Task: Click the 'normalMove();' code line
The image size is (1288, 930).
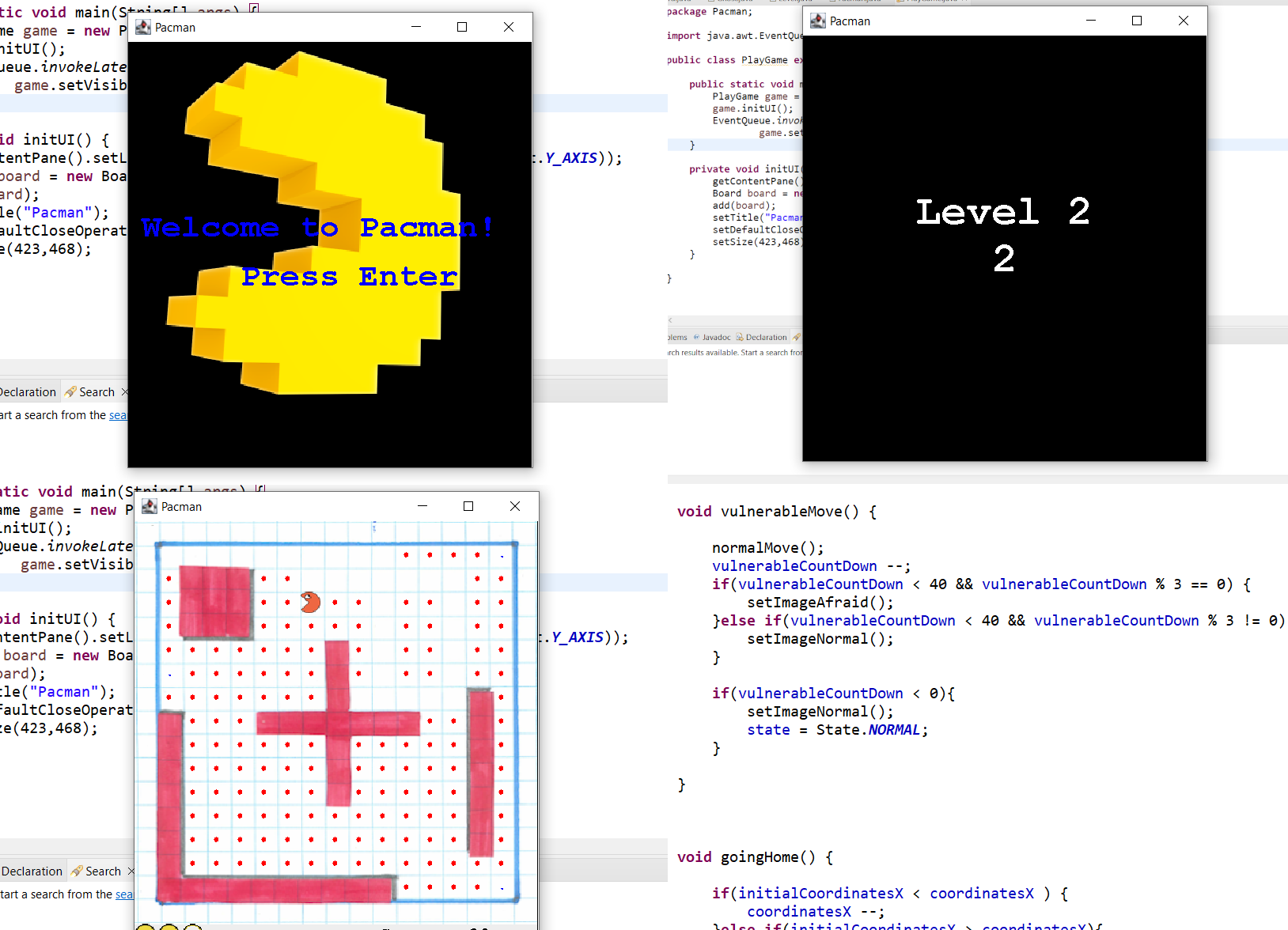Action: tap(767, 548)
